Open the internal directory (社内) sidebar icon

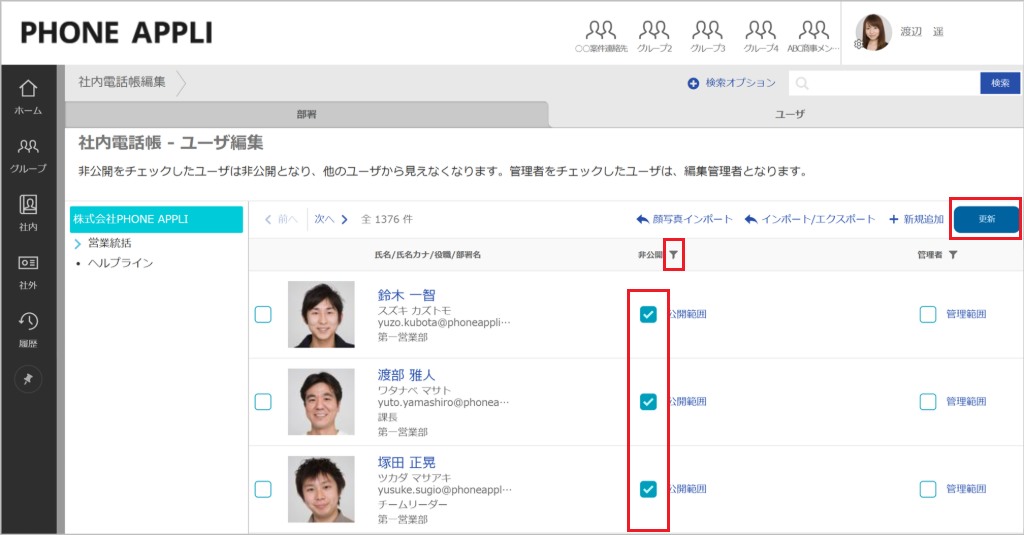pyautogui.click(x=29, y=212)
